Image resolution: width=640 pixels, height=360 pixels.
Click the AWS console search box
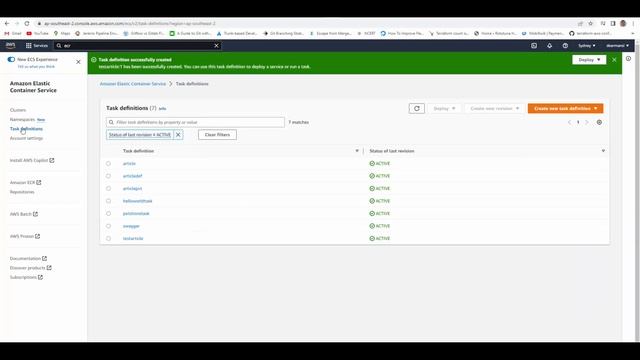137,46
